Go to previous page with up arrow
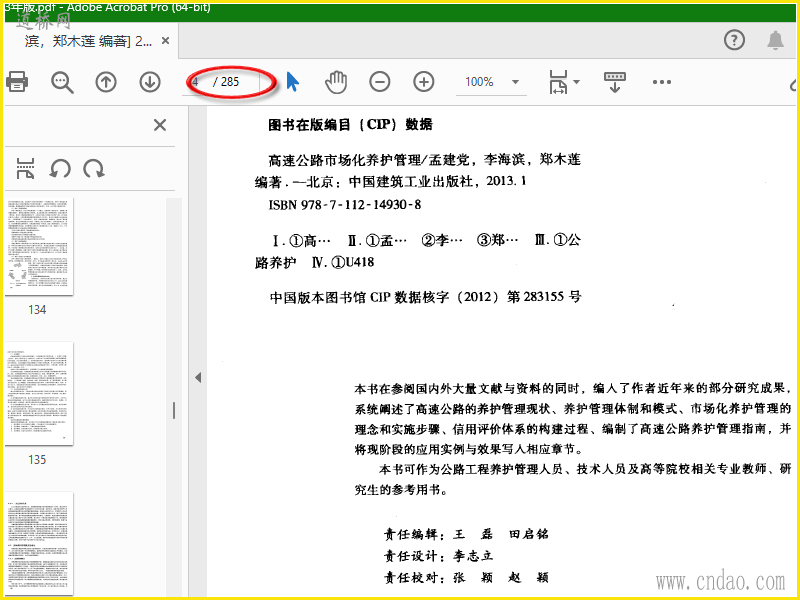This screenshot has width=800, height=600. coord(106,82)
